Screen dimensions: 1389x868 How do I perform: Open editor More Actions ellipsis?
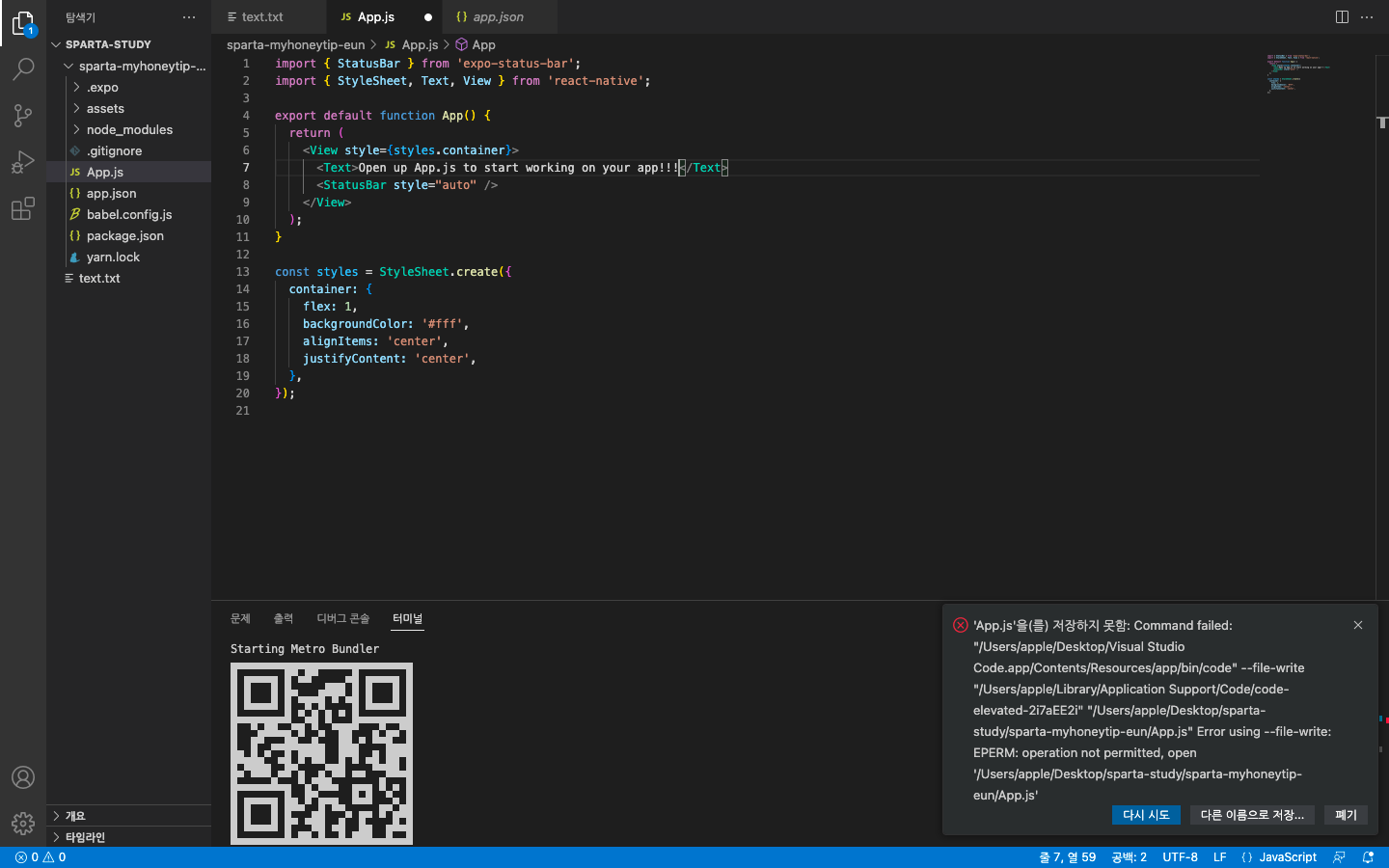(1367, 17)
